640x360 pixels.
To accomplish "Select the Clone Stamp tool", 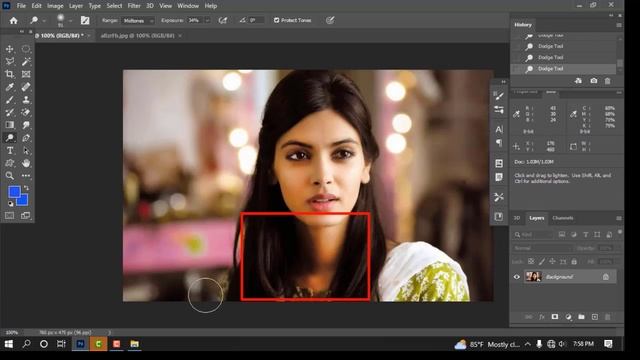I will tap(26, 100).
